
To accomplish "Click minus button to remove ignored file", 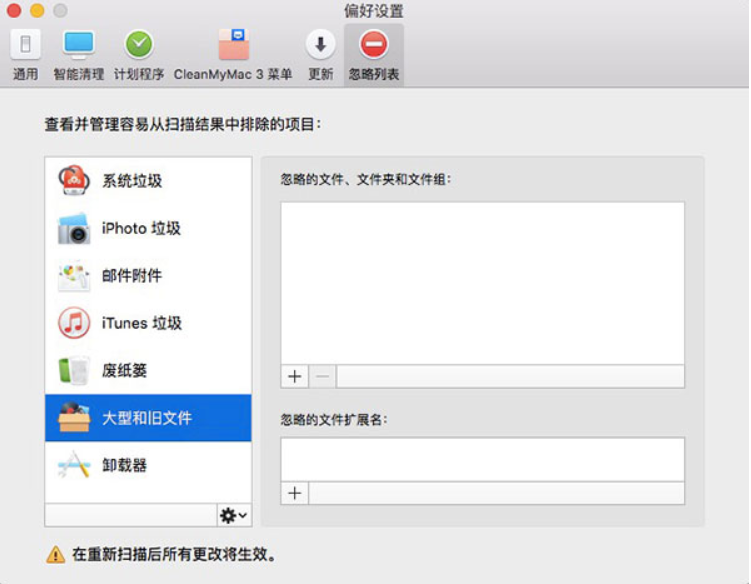I will coord(322,377).
